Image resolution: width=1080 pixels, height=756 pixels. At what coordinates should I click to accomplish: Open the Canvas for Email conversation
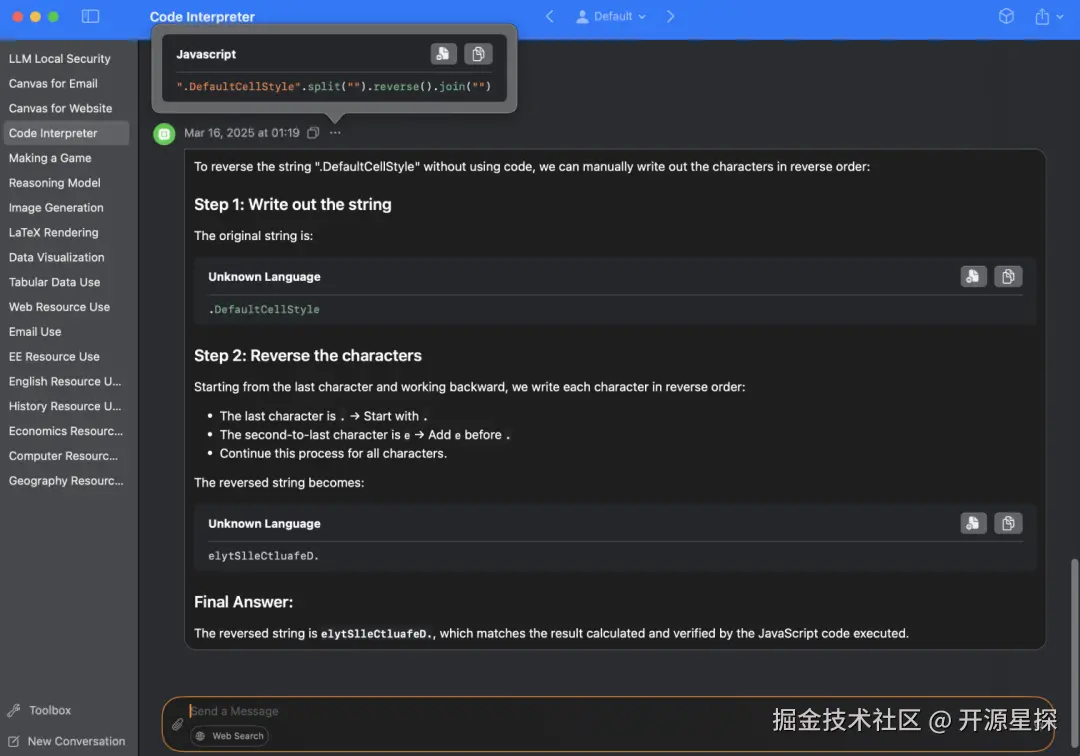point(66,83)
